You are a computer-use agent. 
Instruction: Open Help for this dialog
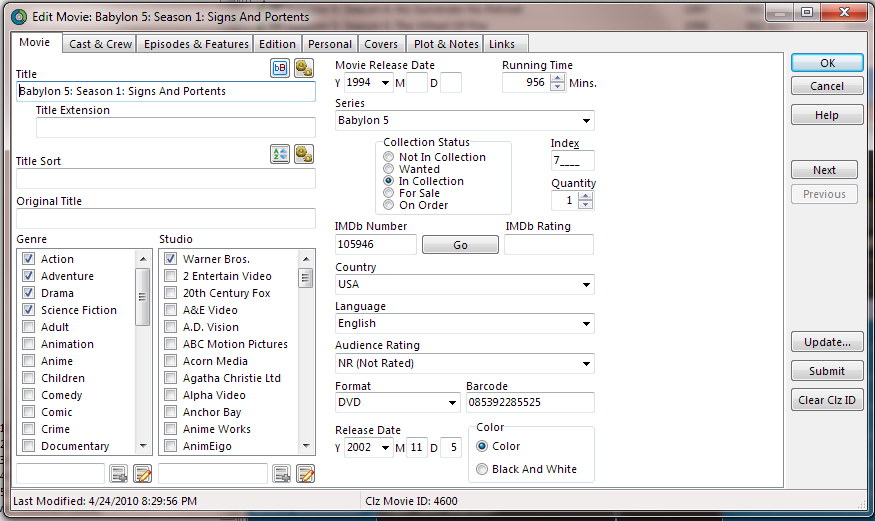tap(827, 115)
